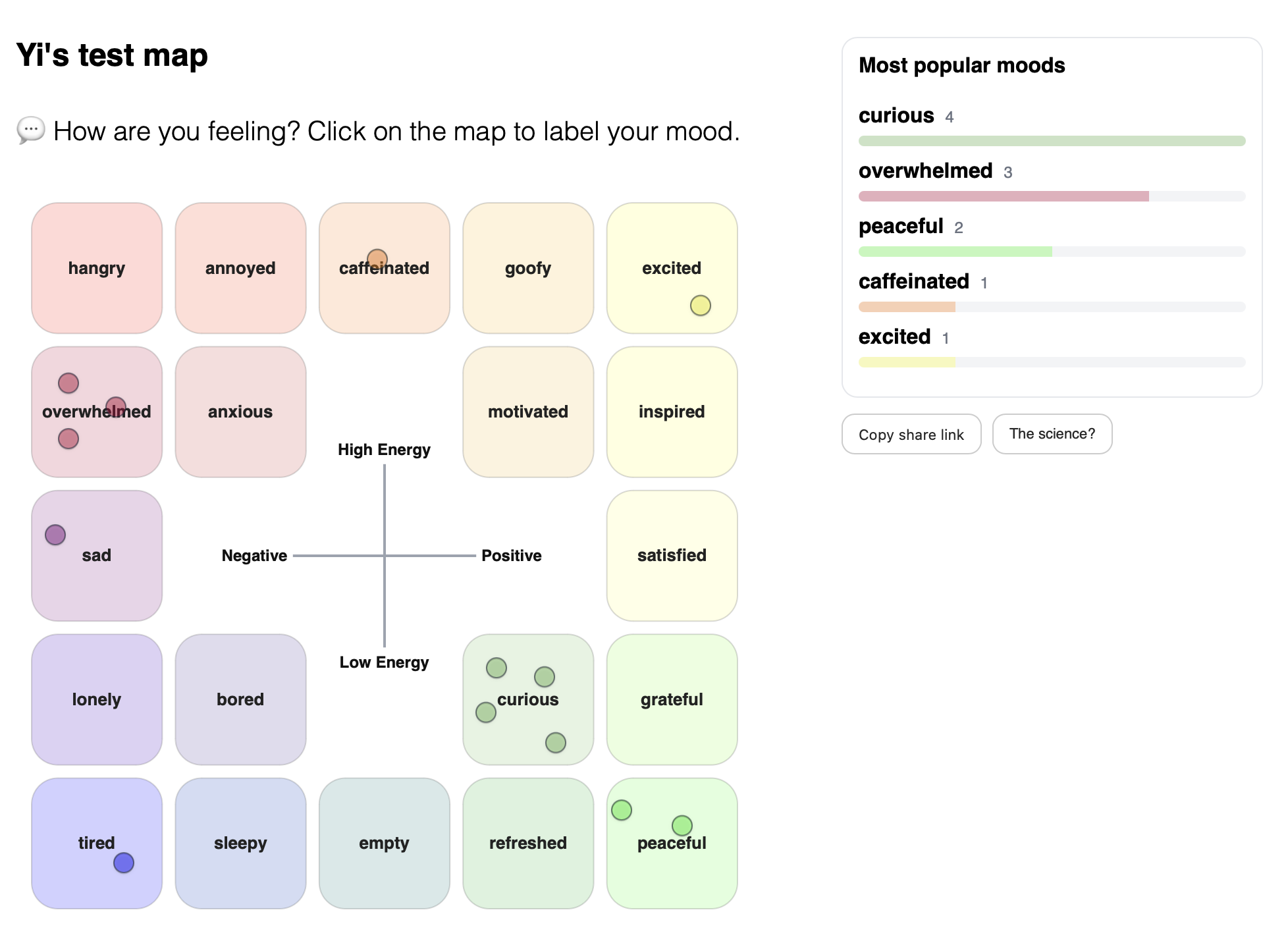Select the grateful mood tile
1288x943 pixels.
pos(671,699)
